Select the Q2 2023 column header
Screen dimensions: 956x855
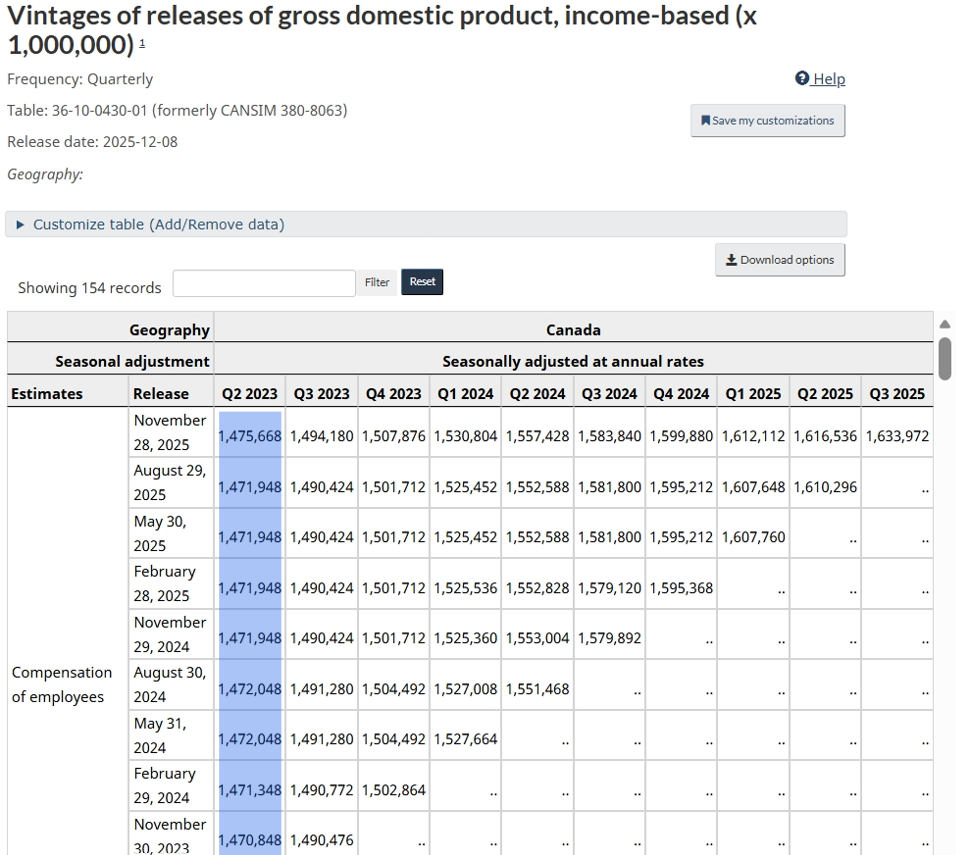249,393
